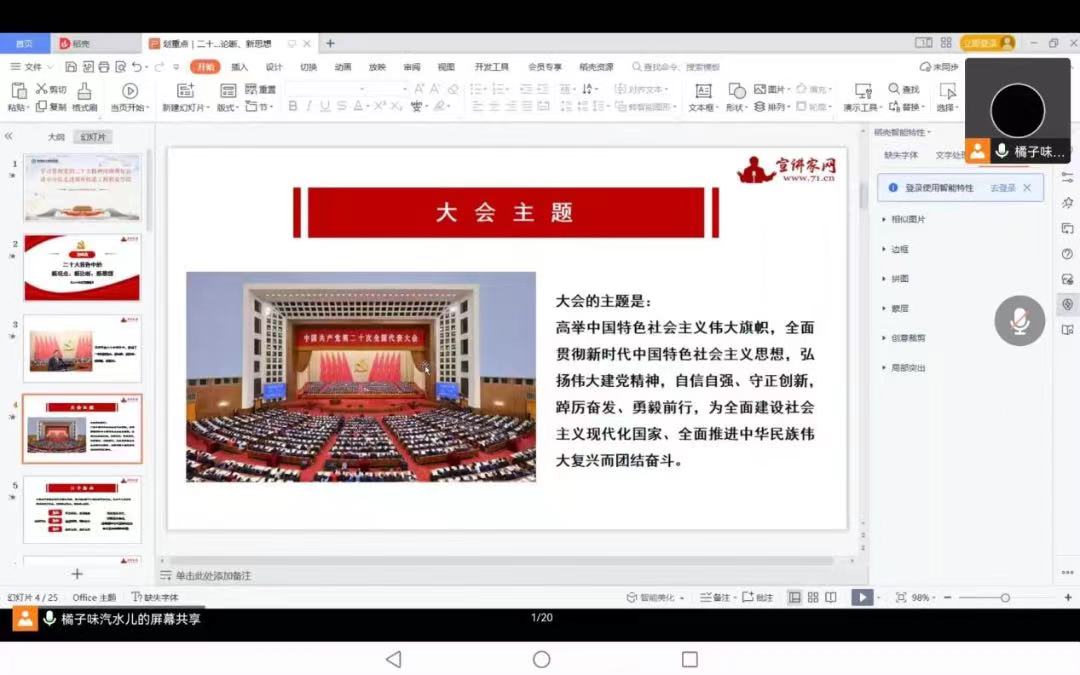1080x675 pixels.
Task: Open the 文件 menu dropdown
Action: [x=33, y=67]
